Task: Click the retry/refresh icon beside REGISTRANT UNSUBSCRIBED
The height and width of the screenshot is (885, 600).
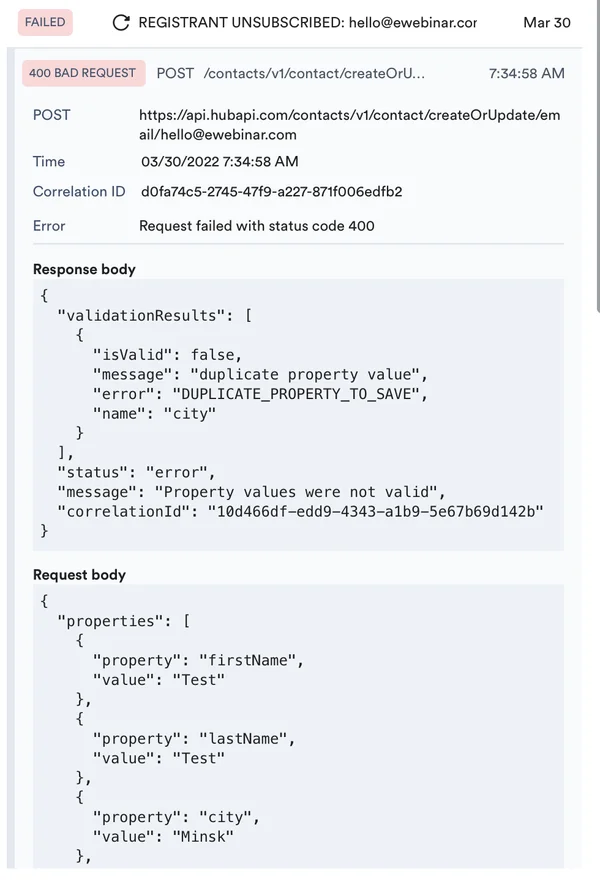Action: 121,22
